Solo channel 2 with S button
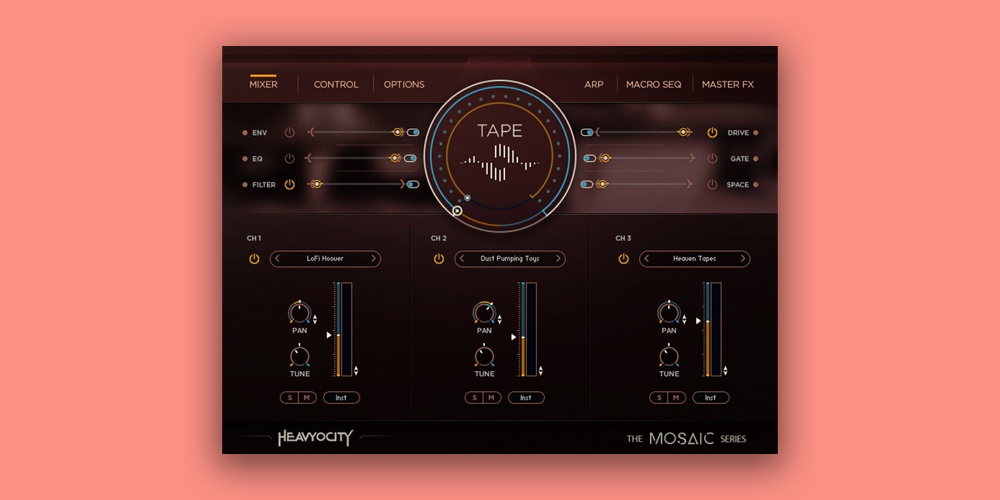Image resolution: width=1000 pixels, height=500 pixels. [x=474, y=398]
